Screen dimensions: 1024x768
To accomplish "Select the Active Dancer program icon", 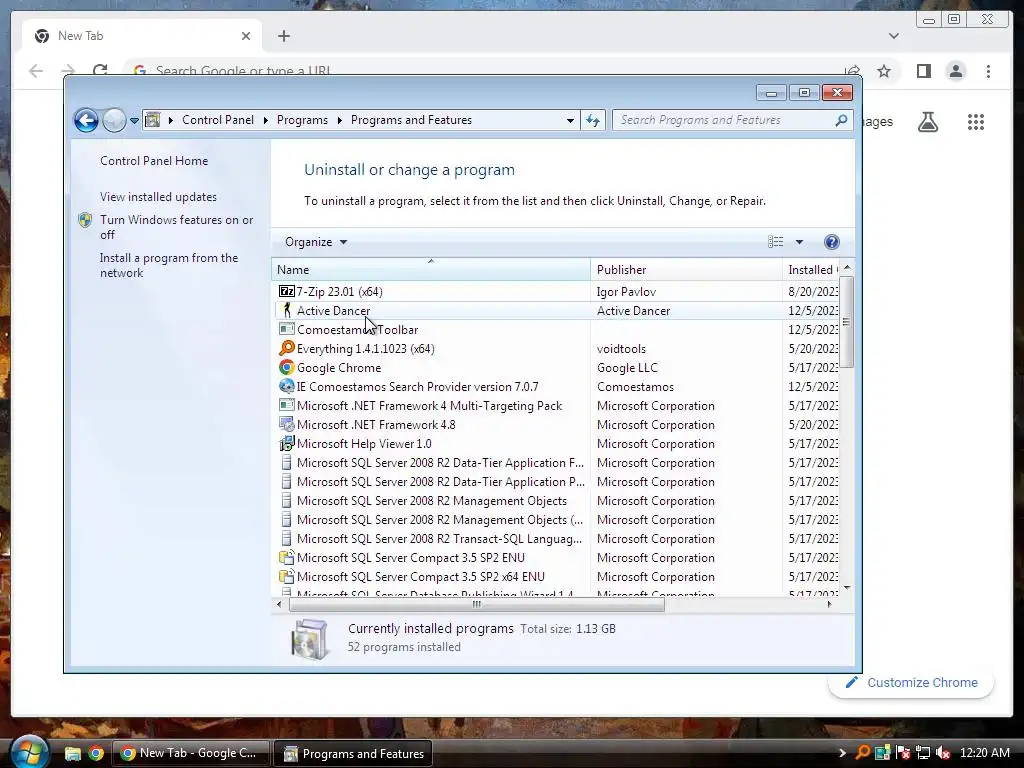I will pos(286,310).
